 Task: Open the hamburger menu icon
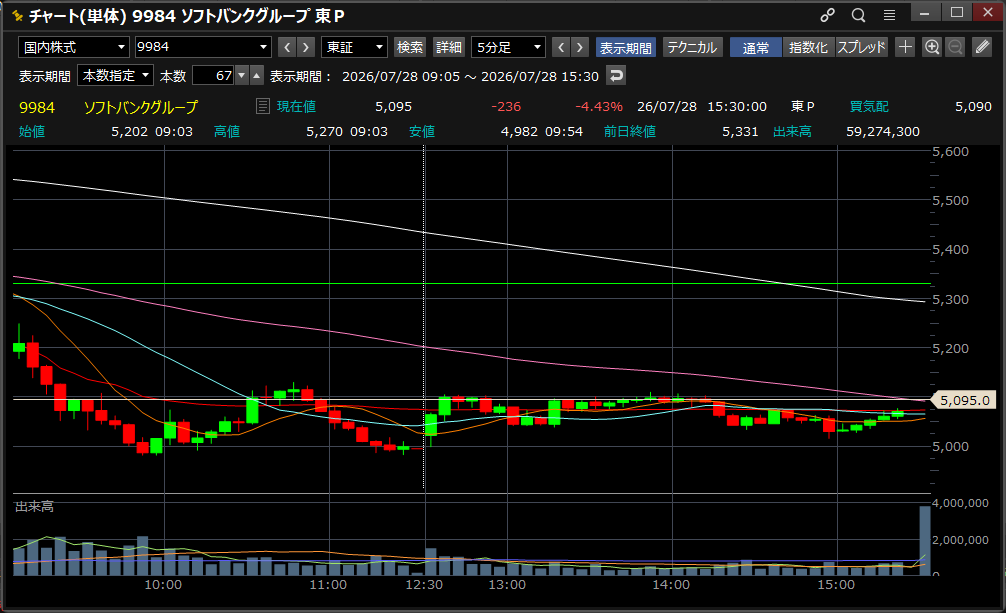[x=889, y=15]
